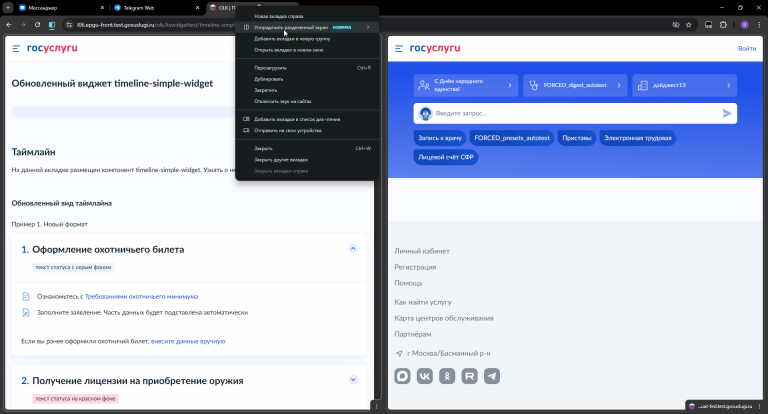Open Требованиями охотничьего минимума link
Screen dimensions: 768x414
point(142,296)
